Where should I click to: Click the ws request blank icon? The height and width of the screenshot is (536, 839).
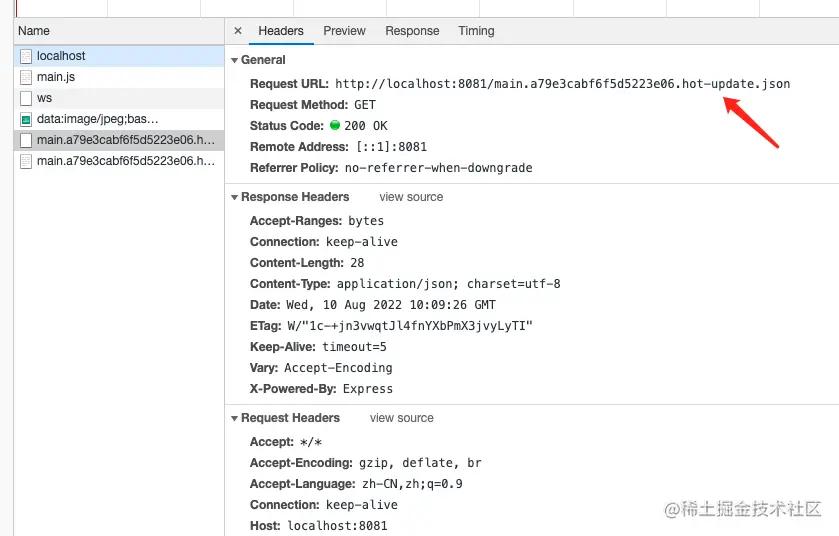tap(26, 98)
